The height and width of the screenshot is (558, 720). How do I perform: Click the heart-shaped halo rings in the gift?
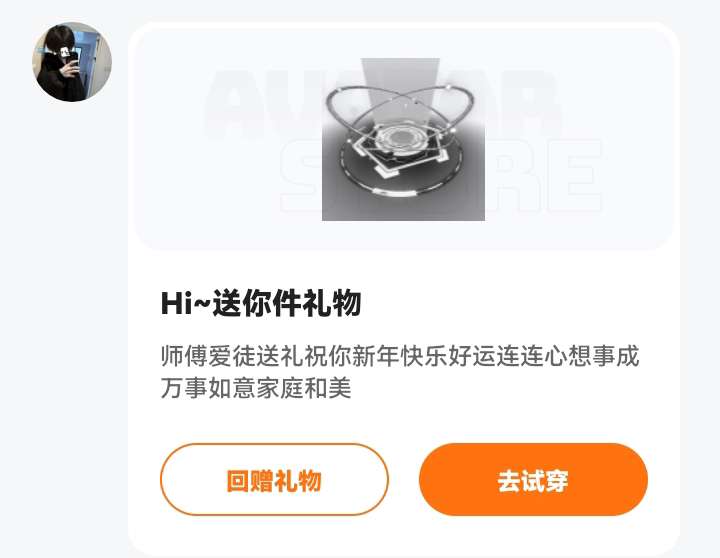399,109
